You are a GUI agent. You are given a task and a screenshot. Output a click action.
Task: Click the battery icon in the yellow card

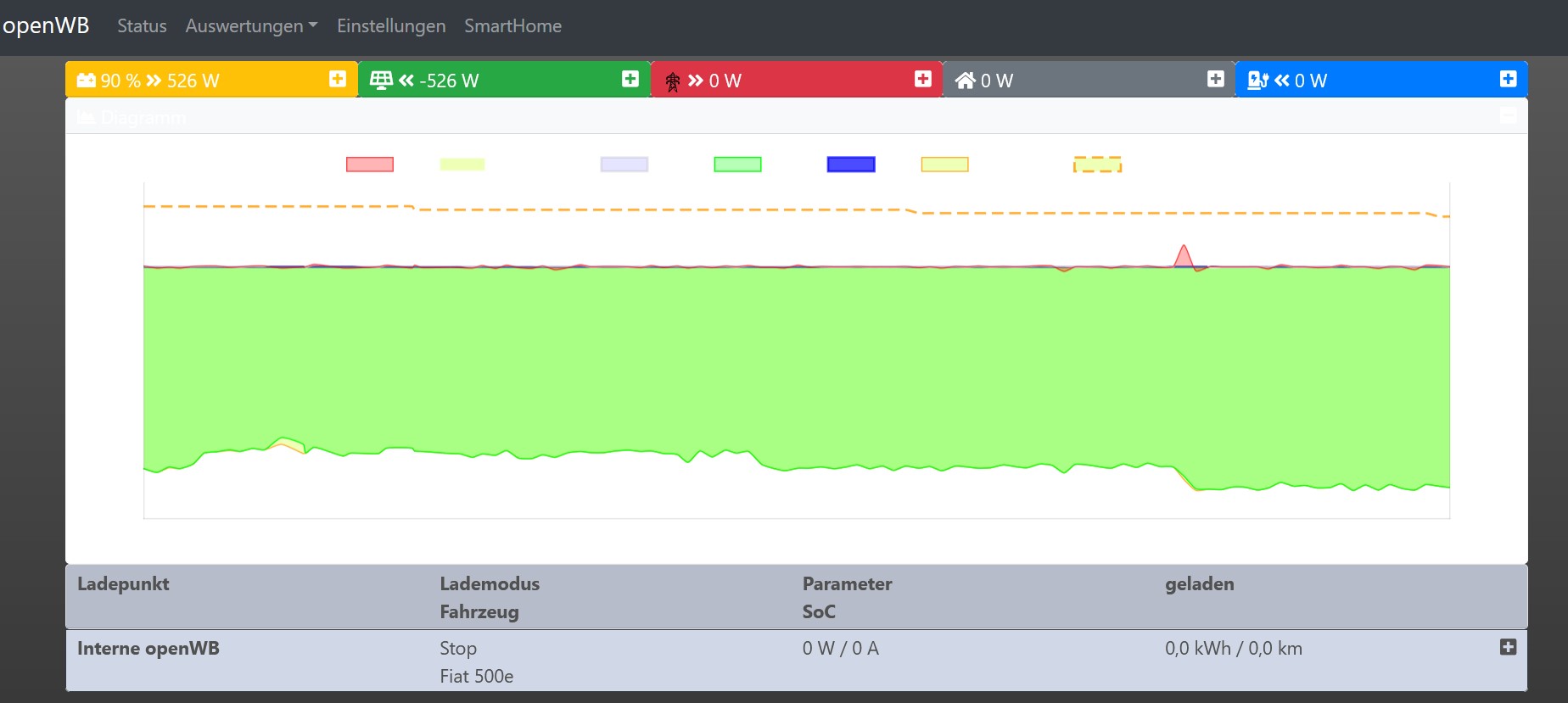coord(86,81)
